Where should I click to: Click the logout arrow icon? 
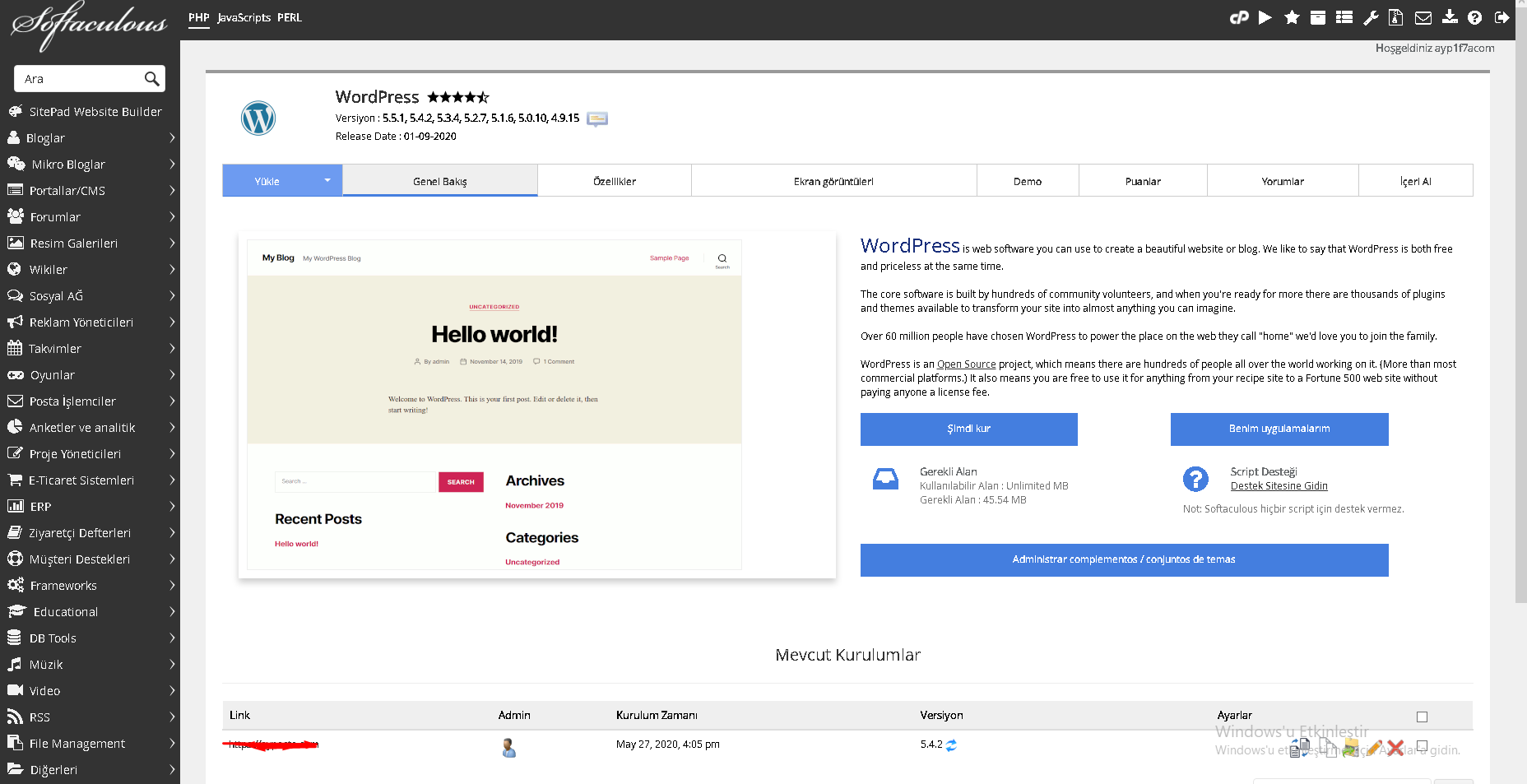[1502, 17]
